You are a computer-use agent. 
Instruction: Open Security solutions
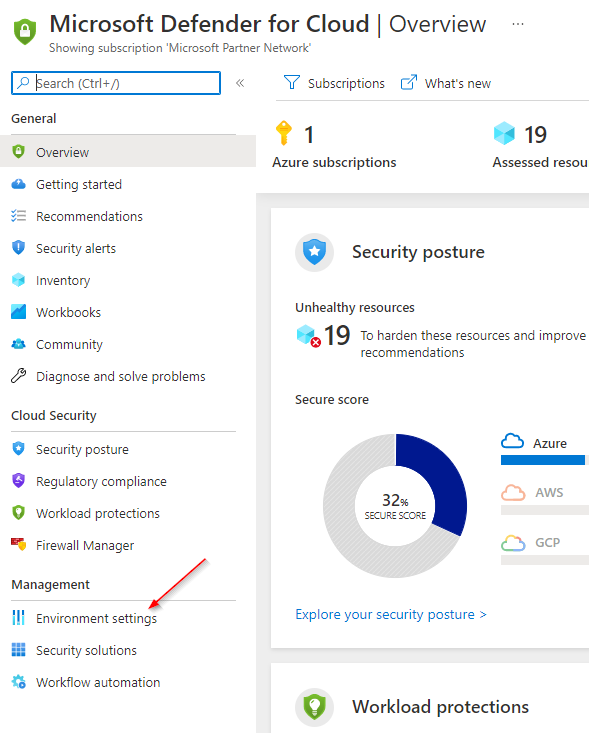(86, 650)
